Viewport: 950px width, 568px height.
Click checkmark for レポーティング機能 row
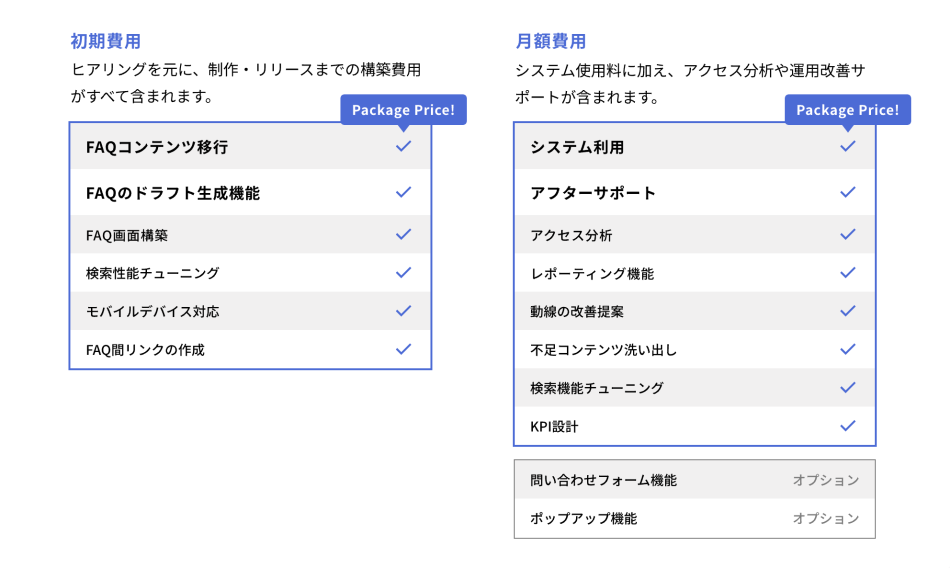[x=848, y=272]
